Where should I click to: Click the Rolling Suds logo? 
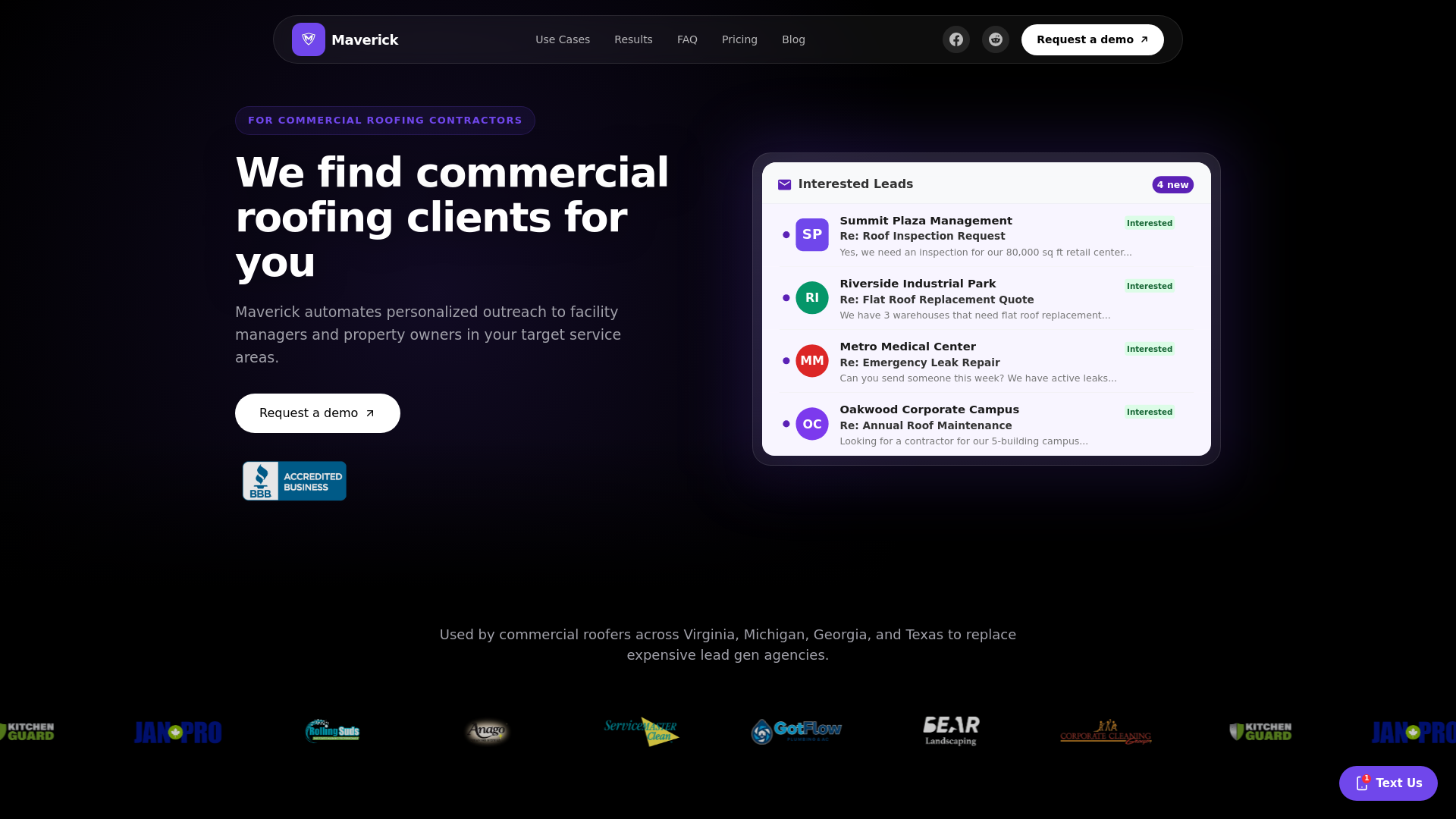332,731
